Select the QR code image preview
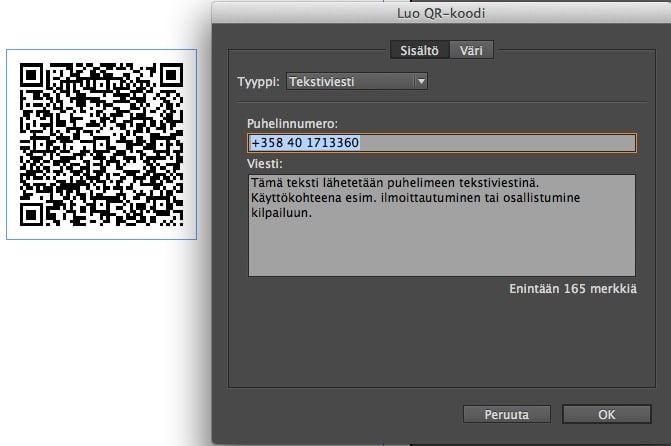 click(x=101, y=144)
